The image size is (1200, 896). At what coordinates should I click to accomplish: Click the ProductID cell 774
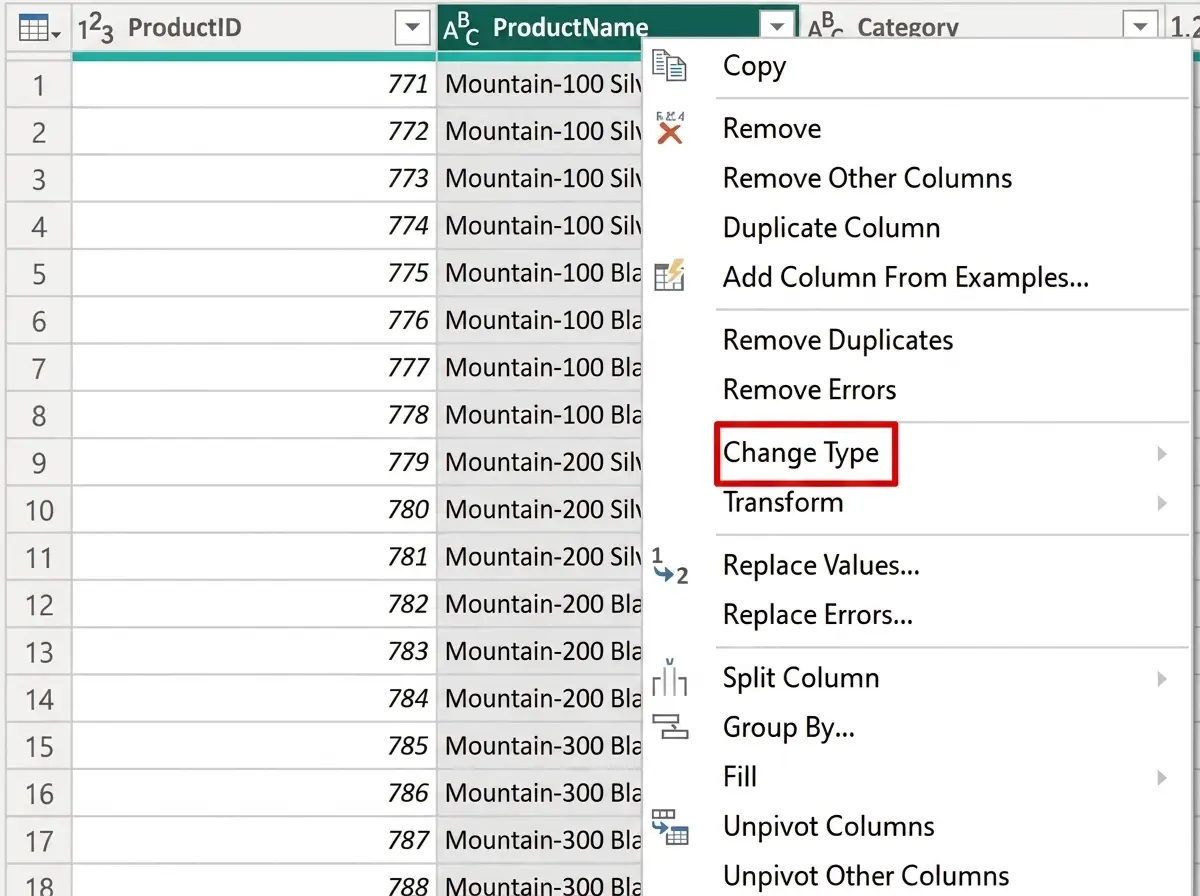point(254,226)
